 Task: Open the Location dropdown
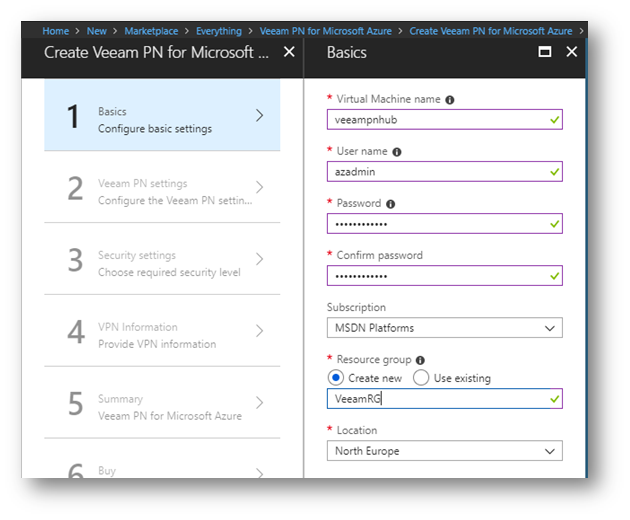(x=444, y=451)
